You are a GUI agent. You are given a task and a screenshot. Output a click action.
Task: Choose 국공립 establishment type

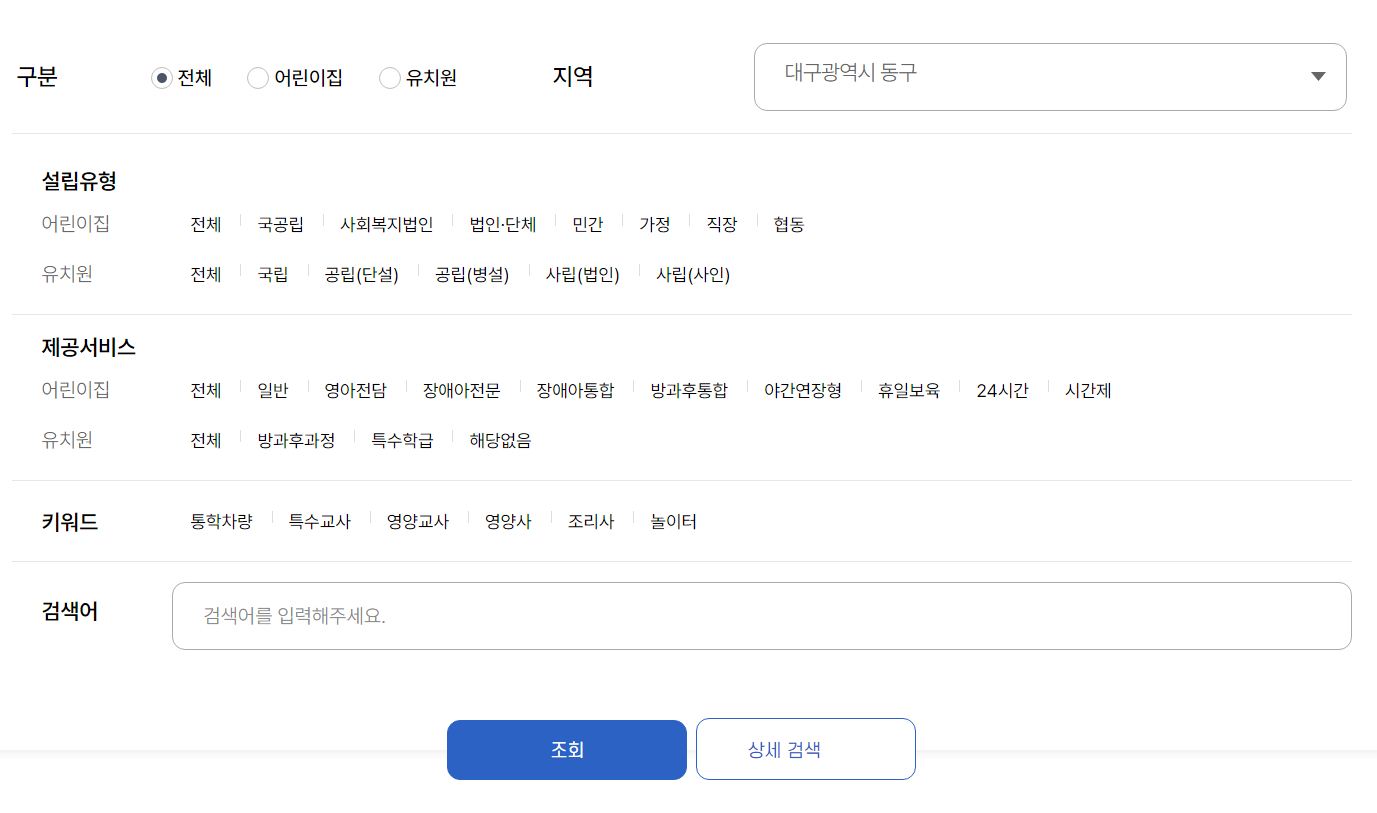coord(281,224)
